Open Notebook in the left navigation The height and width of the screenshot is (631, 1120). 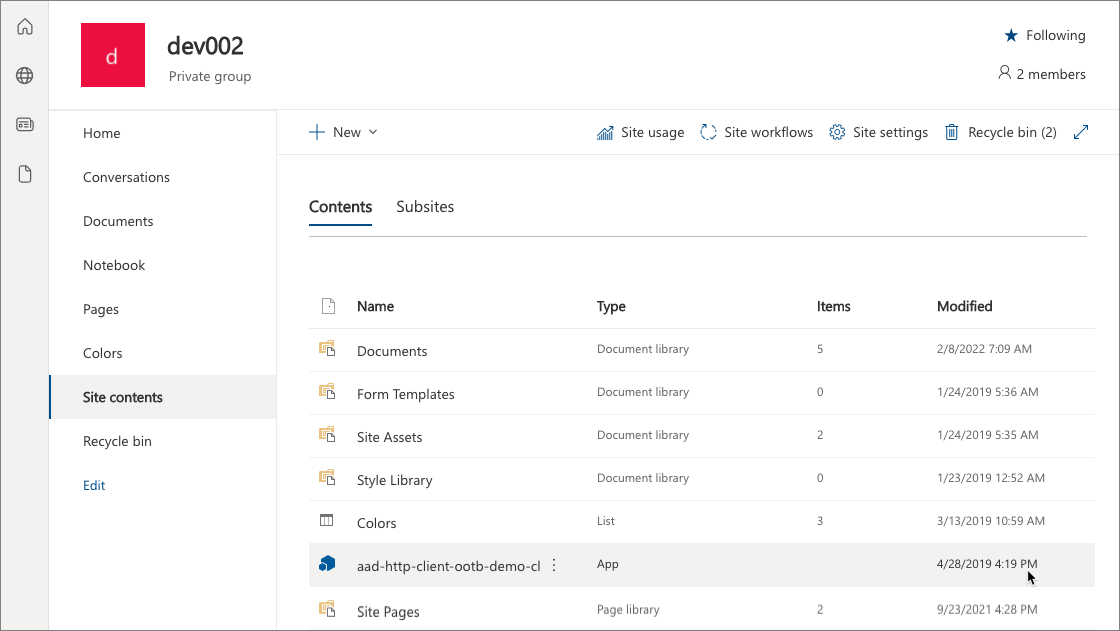click(114, 265)
